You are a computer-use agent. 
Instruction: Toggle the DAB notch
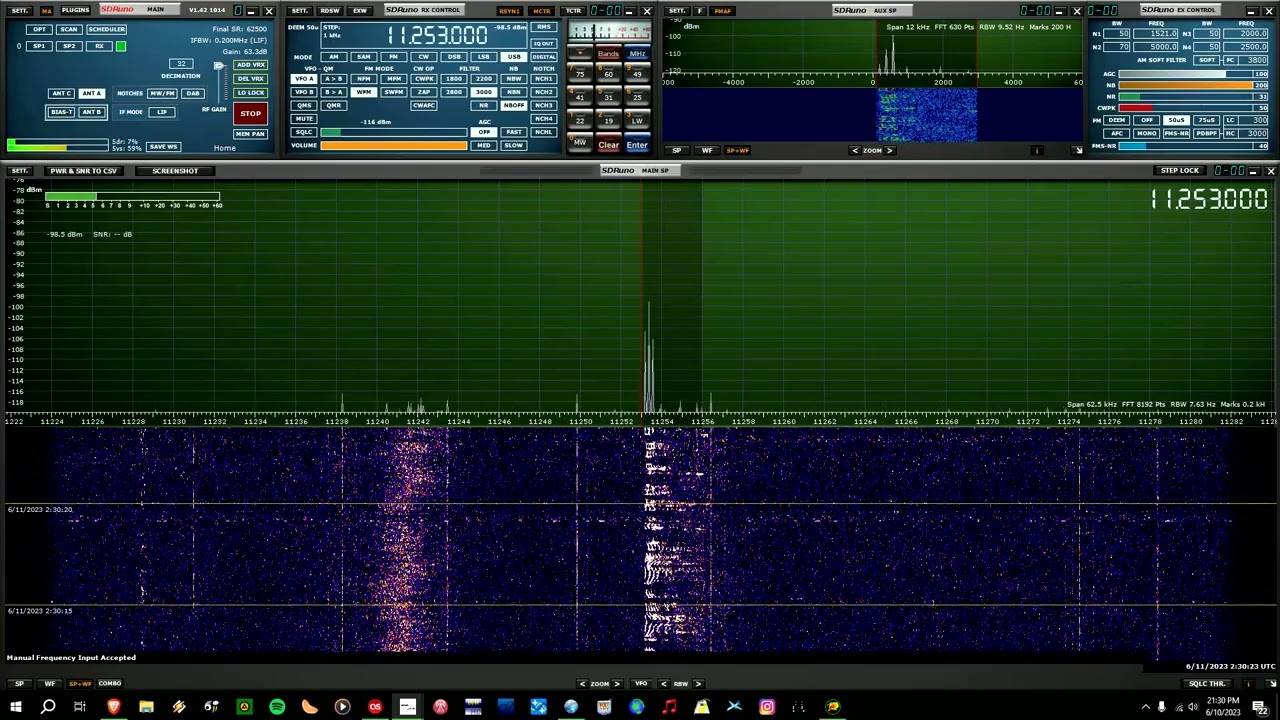192,93
